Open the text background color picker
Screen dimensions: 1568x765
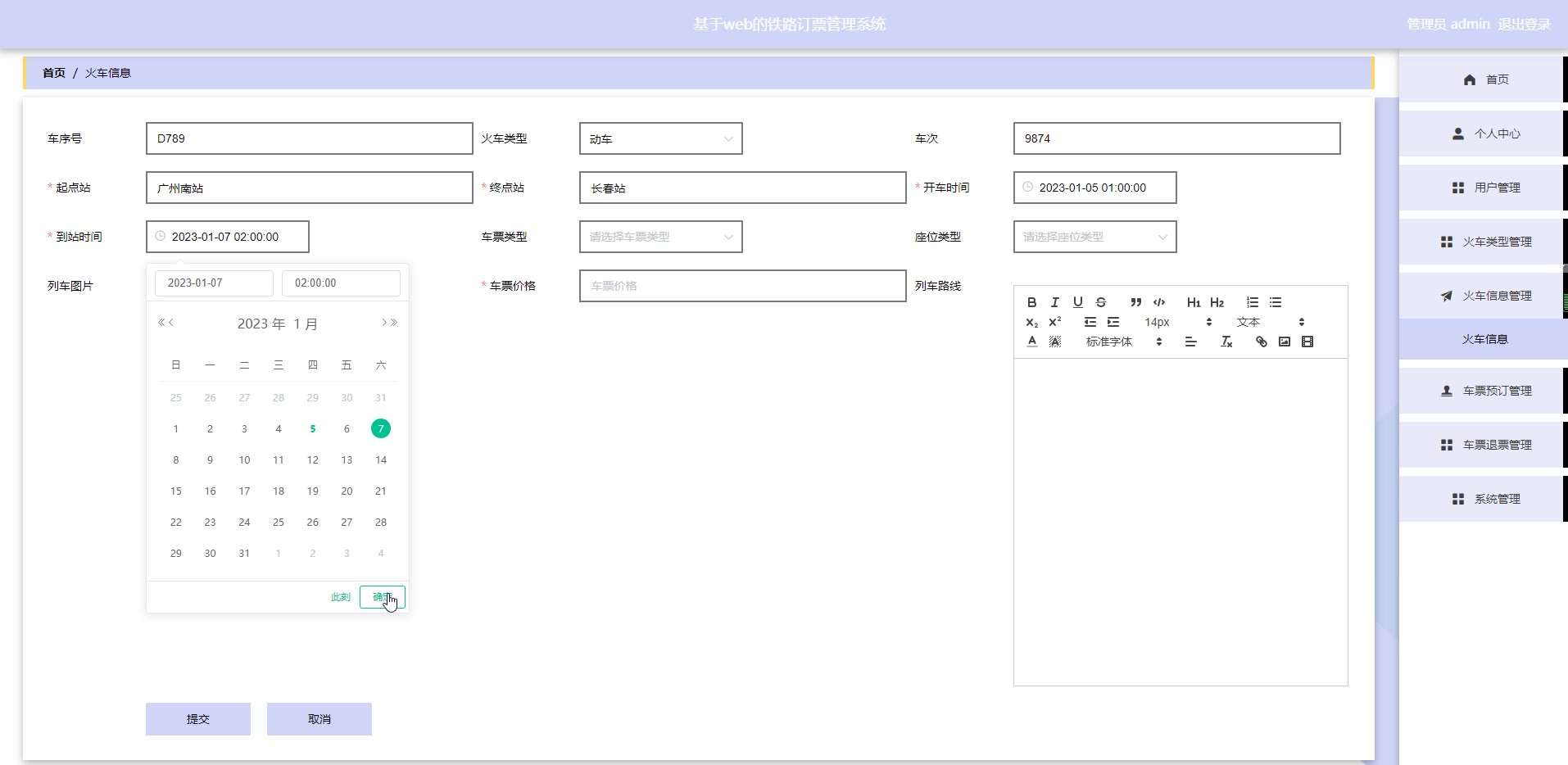(1054, 342)
